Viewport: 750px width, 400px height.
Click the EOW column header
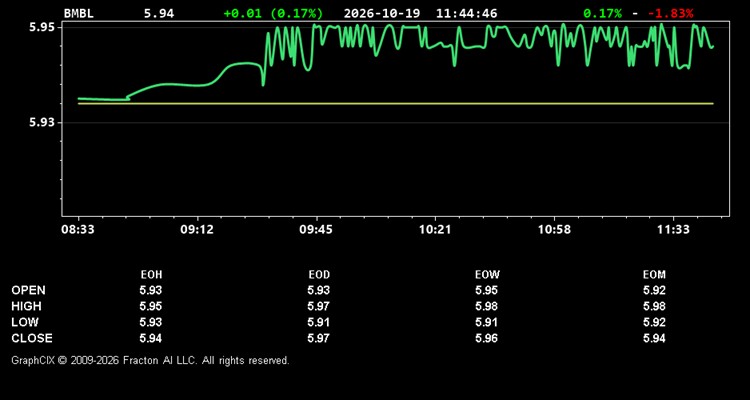(487, 275)
